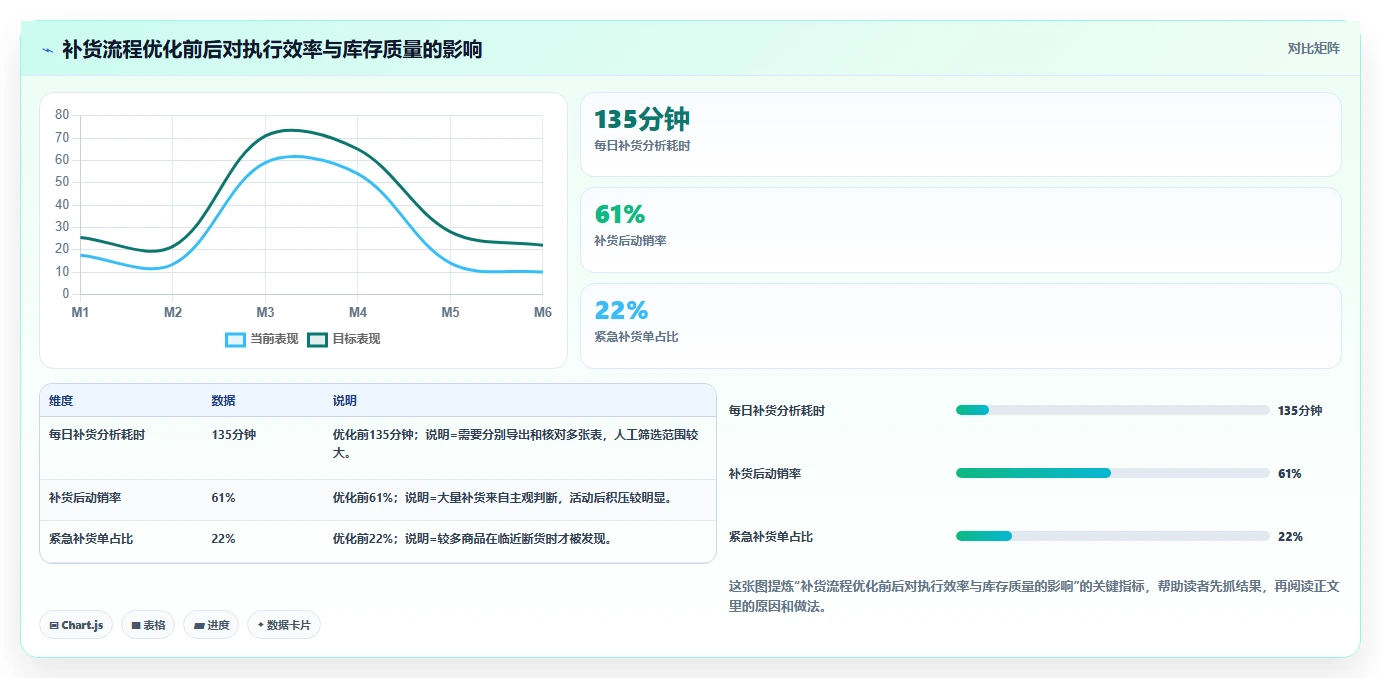Click description starting 优化前22%
The image size is (1381, 678).
[x=472, y=539]
